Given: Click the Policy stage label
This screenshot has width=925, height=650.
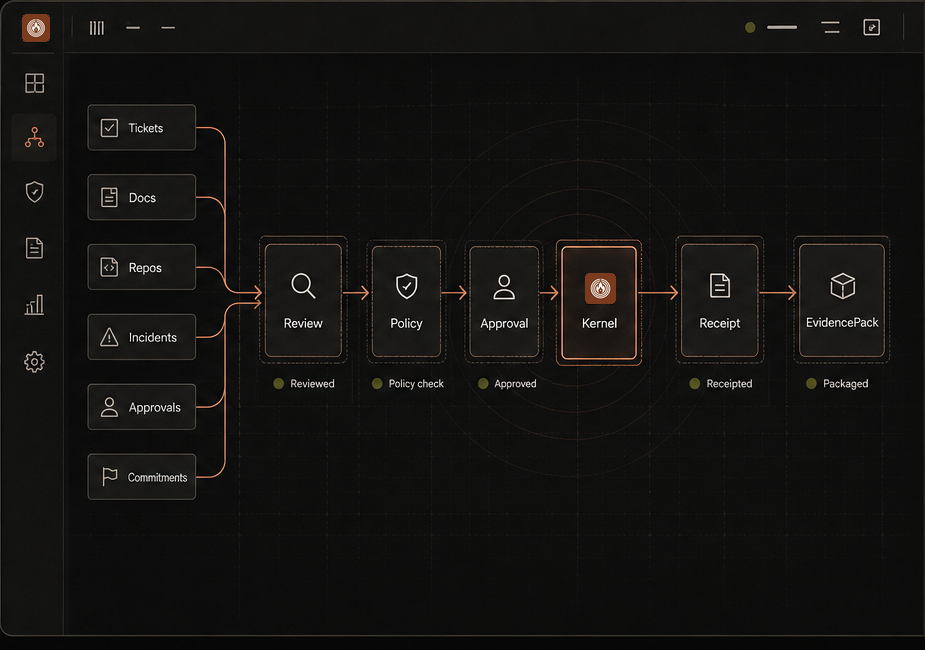Looking at the screenshot, I should [x=406, y=323].
